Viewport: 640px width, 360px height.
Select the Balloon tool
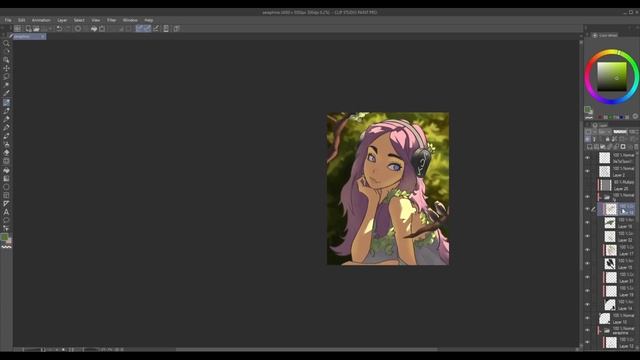pos(6,220)
